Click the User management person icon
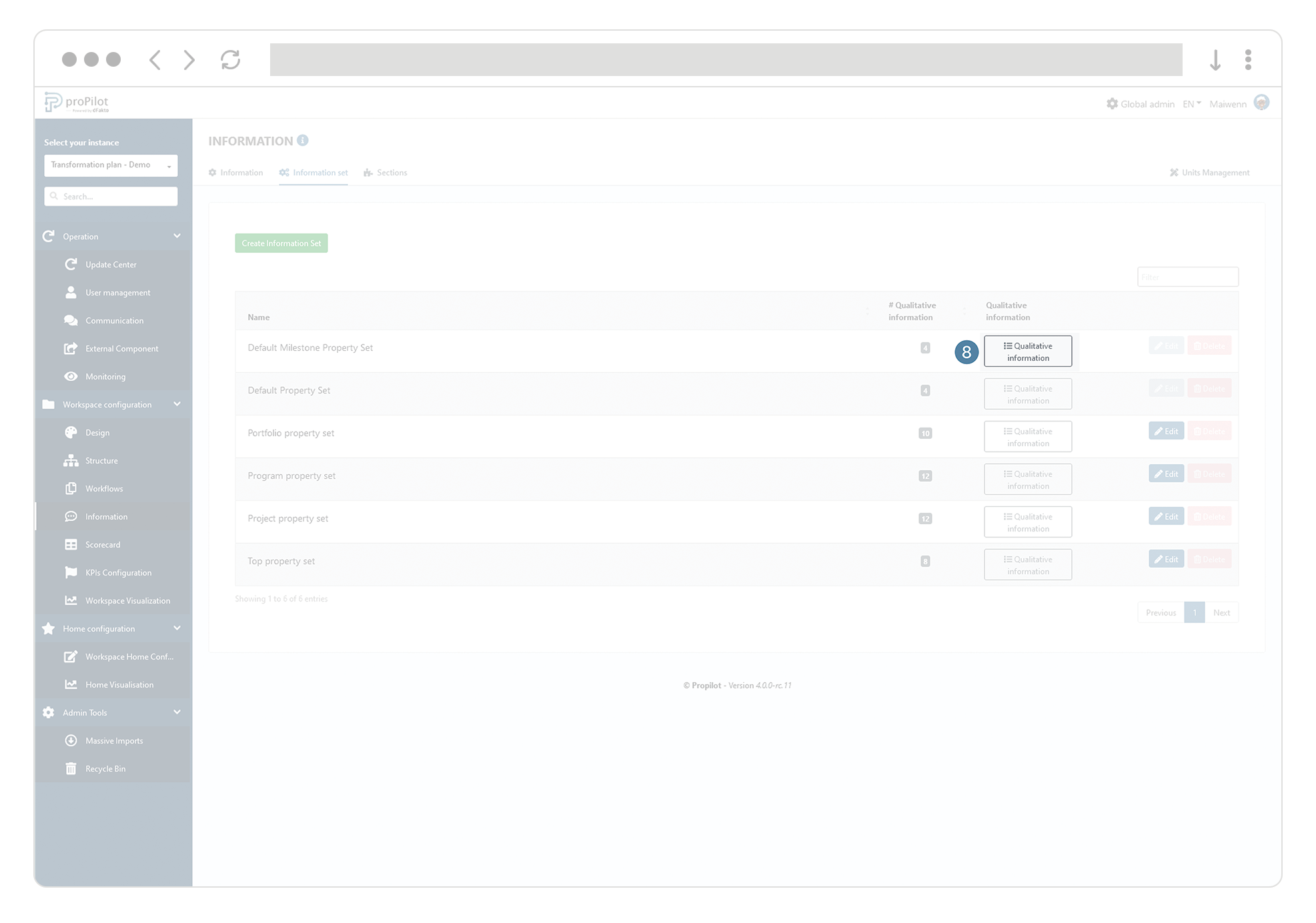The image size is (1316, 923). point(71,293)
